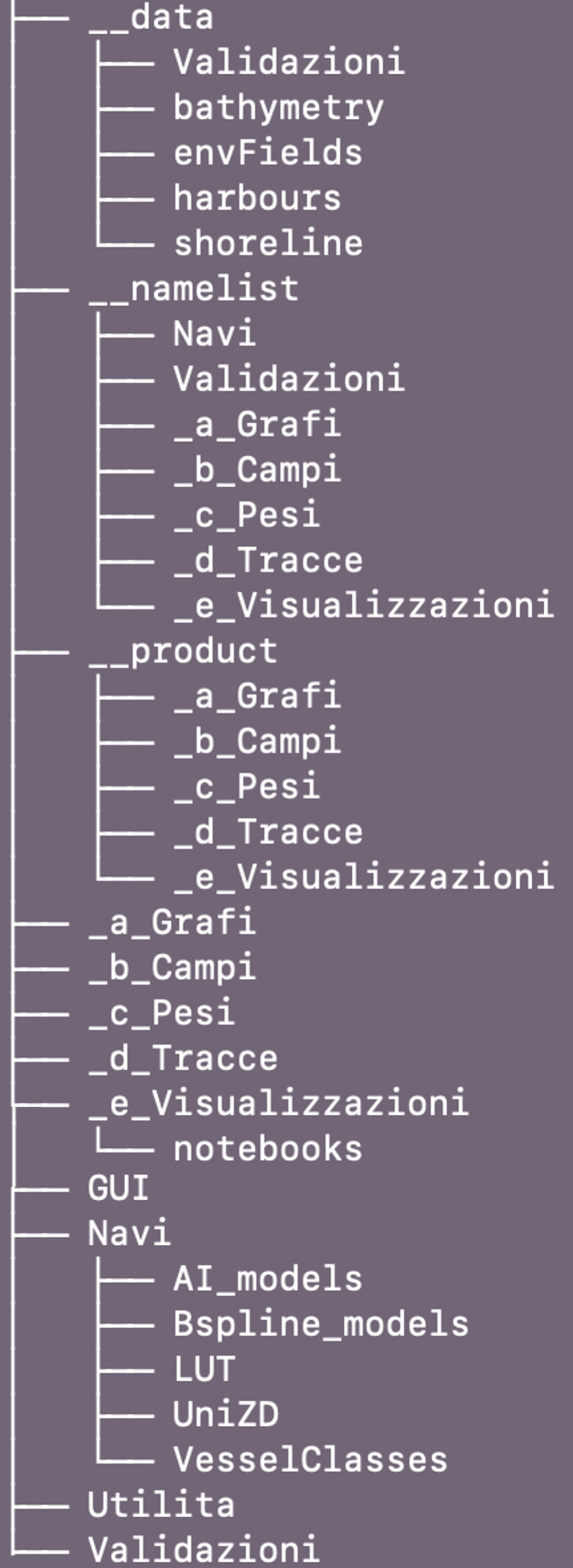Click bathymetry under __data
573x1568 pixels.
pyautogui.click(x=279, y=108)
